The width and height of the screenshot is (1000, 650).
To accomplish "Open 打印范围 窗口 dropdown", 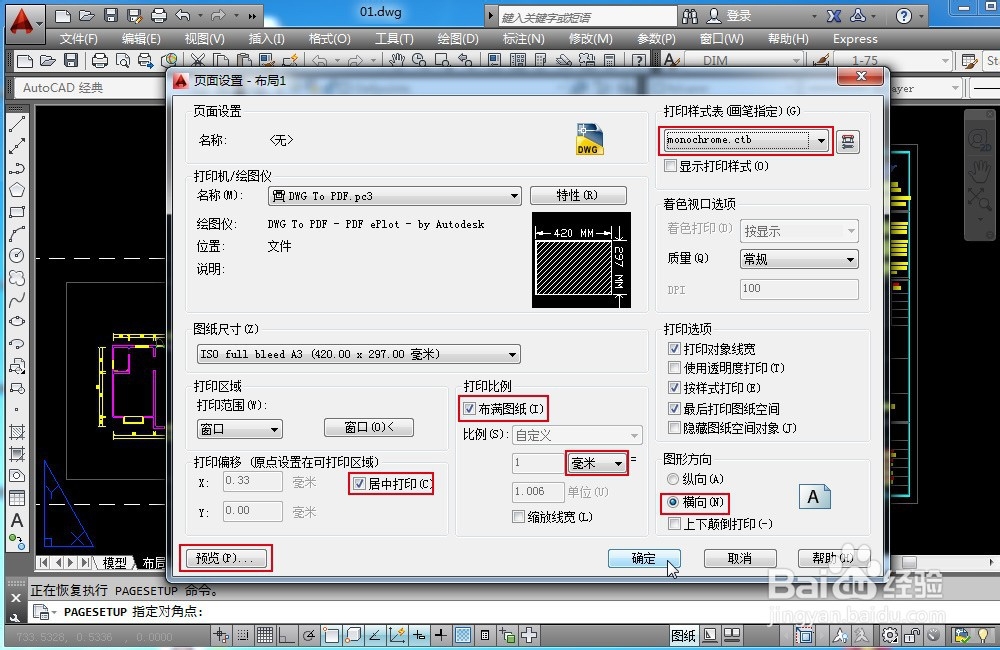I will pyautogui.click(x=239, y=429).
